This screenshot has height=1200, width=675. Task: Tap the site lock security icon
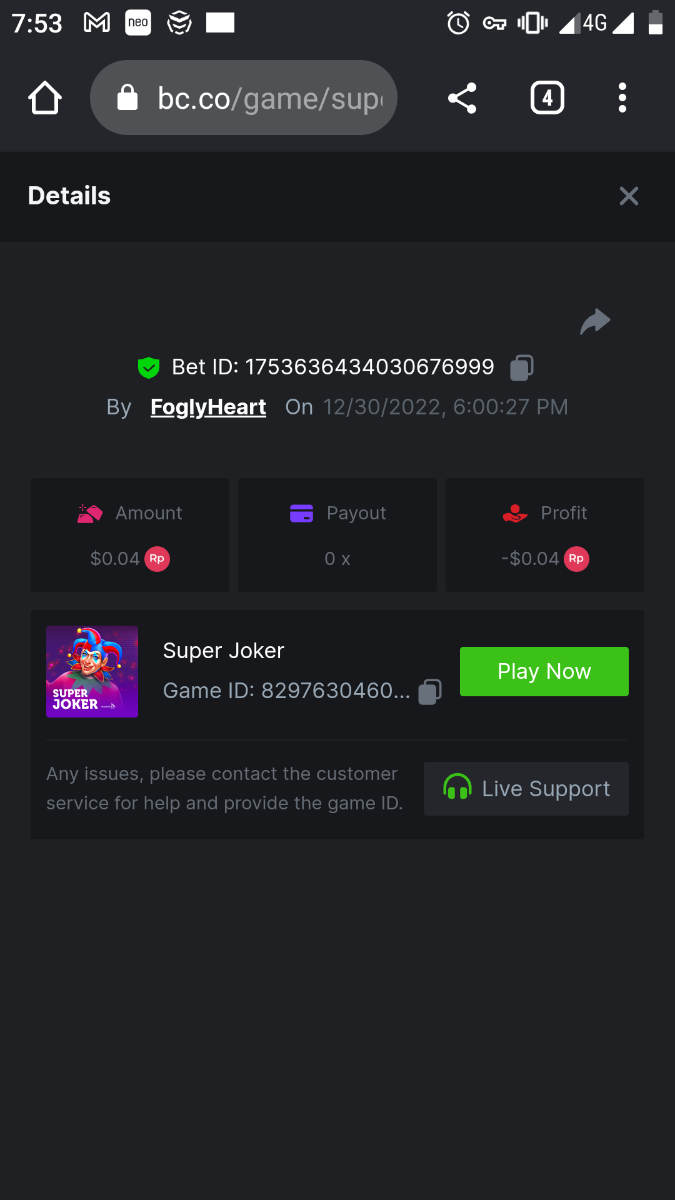(127, 98)
